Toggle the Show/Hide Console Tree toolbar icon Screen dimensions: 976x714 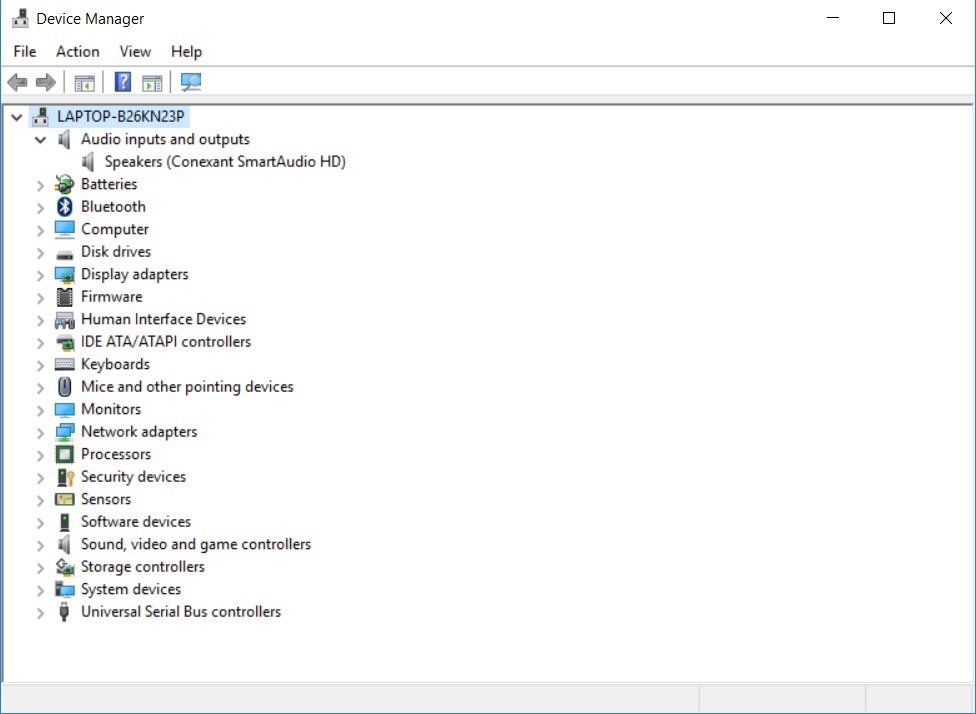[x=85, y=82]
